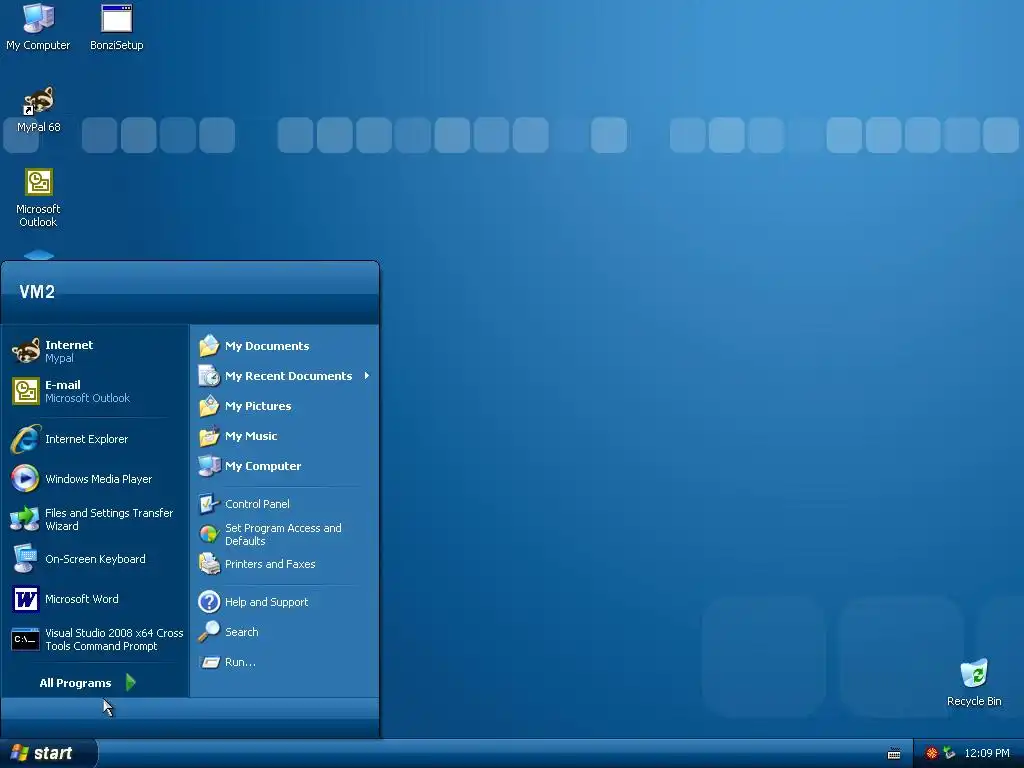The image size is (1024, 768).
Task: Choose Internet Mypal menu entry
Action: (x=95, y=351)
